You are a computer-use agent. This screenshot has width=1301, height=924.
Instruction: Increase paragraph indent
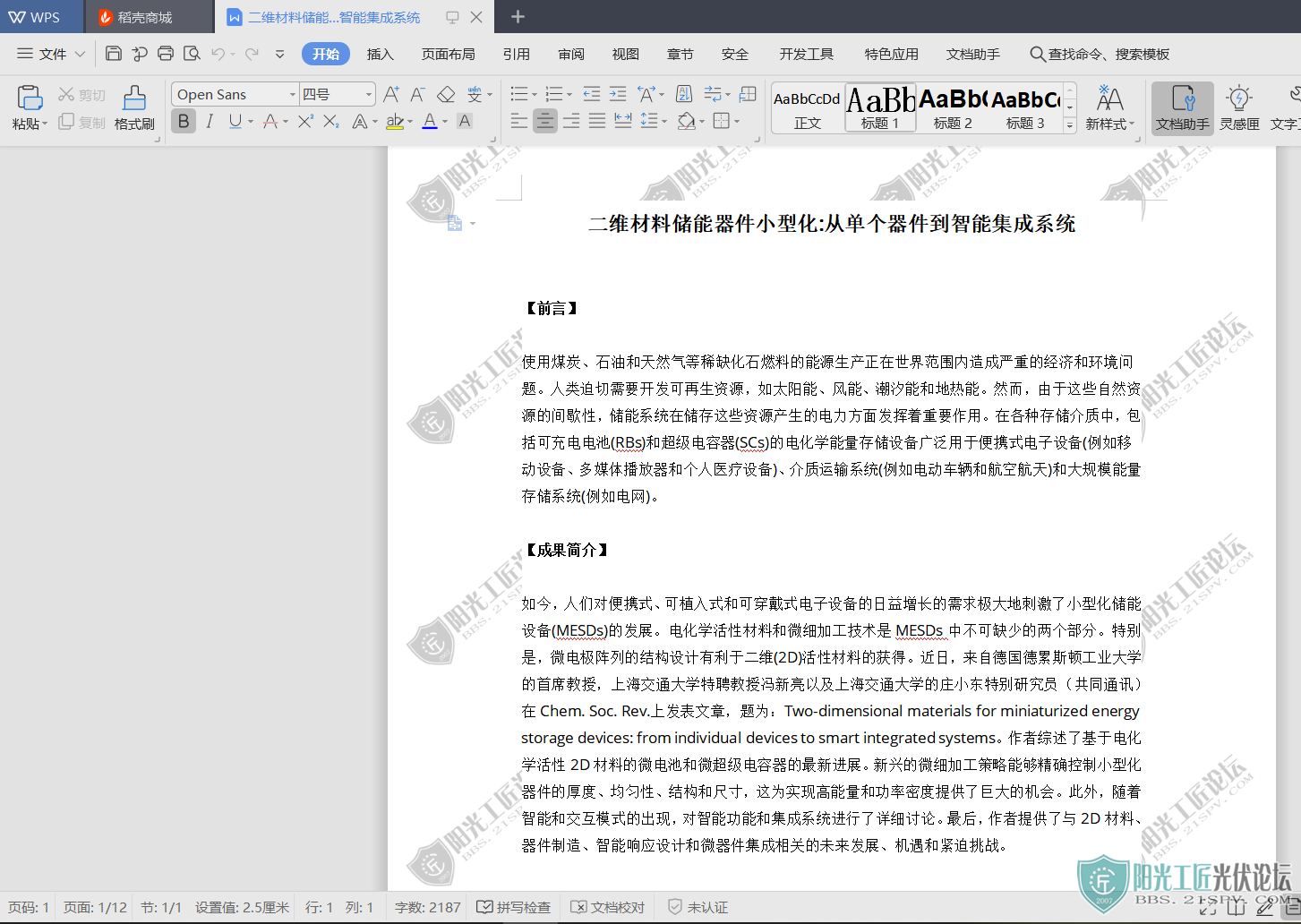coord(618,94)
